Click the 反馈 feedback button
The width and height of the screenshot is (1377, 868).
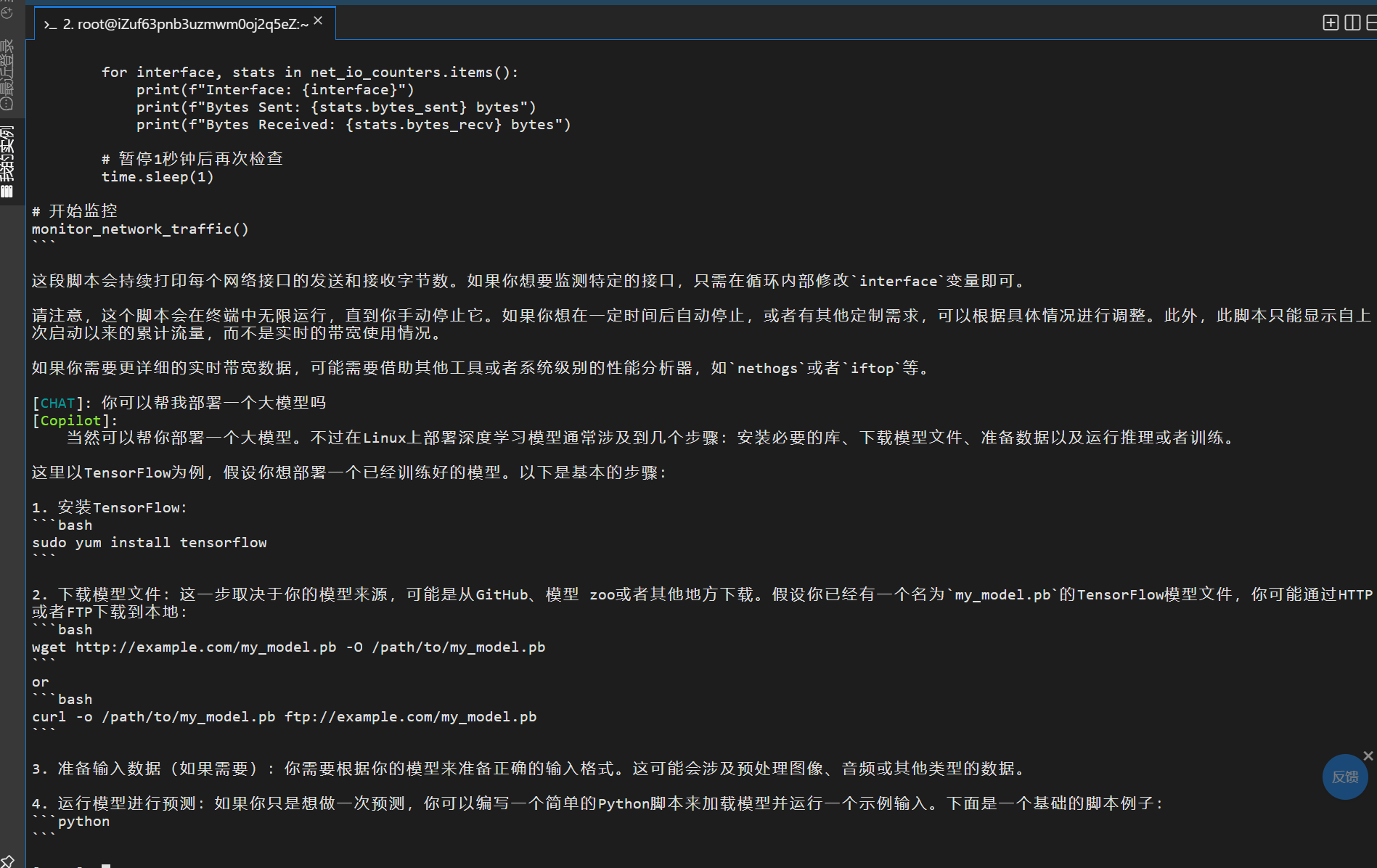tap(1344, 777)
